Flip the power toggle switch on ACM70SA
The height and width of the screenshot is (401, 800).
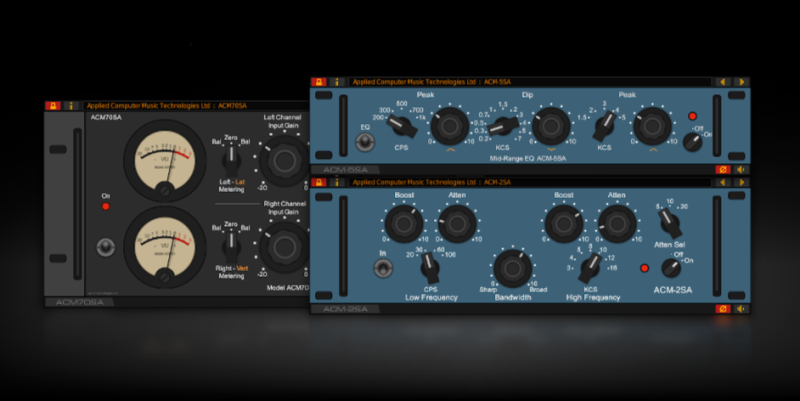105,247
